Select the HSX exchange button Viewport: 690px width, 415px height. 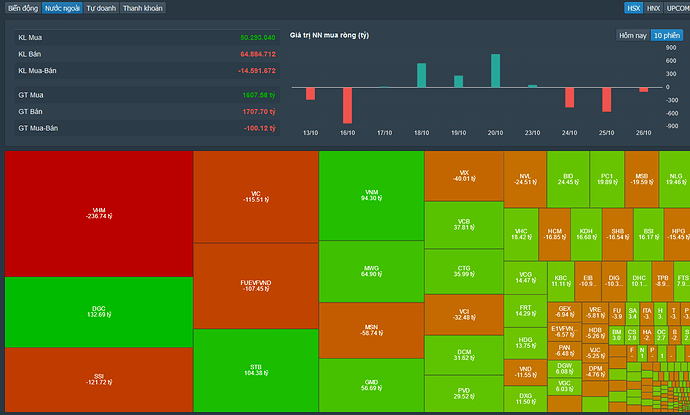[633, 8]
